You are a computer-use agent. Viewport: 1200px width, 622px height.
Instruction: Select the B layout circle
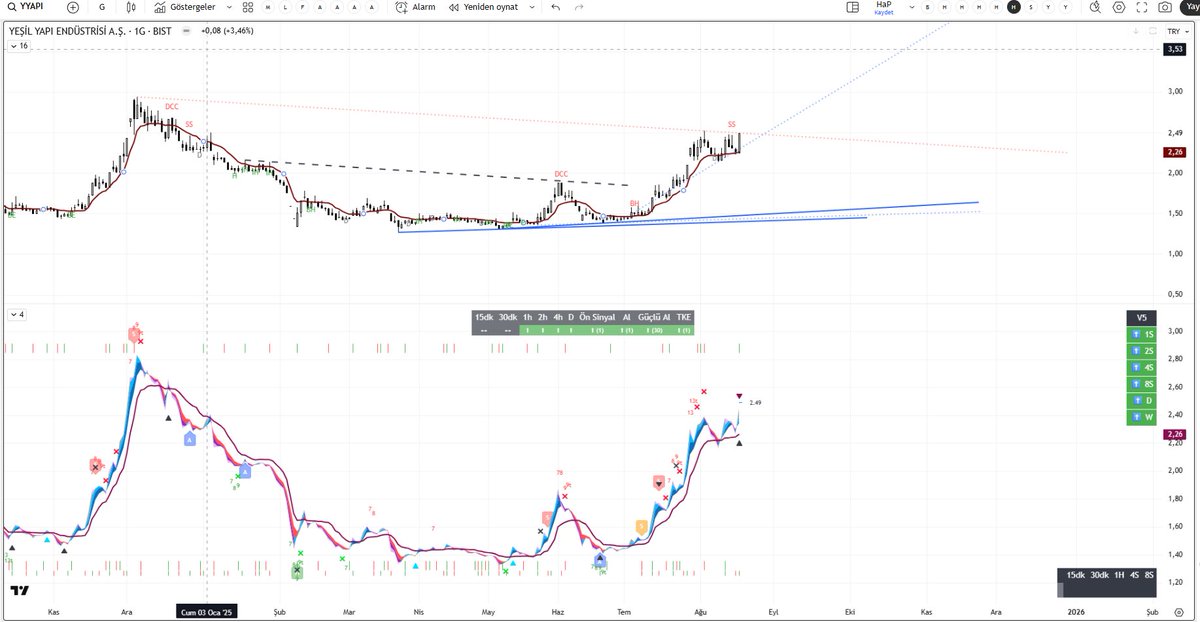[927, 7]
